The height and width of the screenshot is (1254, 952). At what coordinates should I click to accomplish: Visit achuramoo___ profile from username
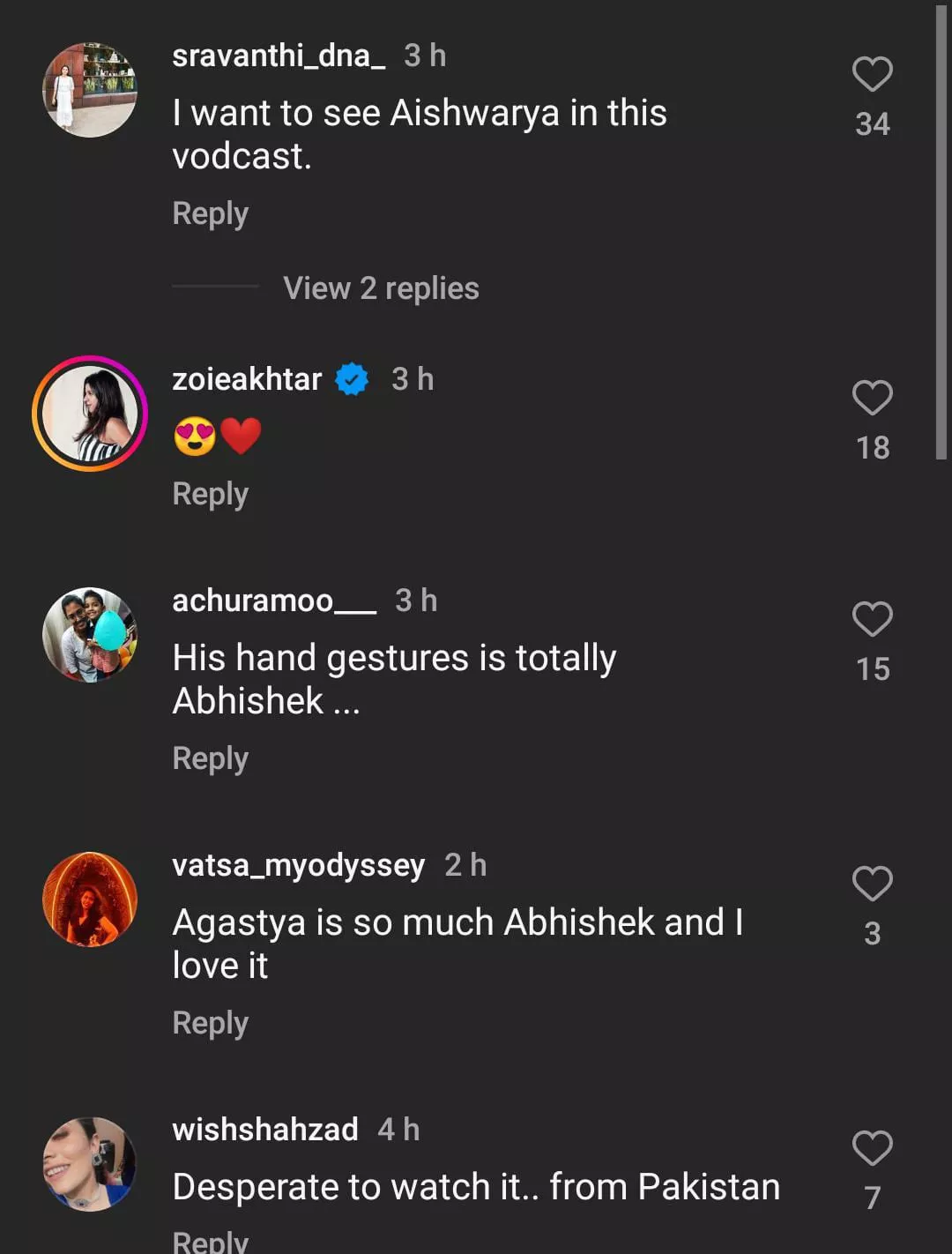coord(274,601)
